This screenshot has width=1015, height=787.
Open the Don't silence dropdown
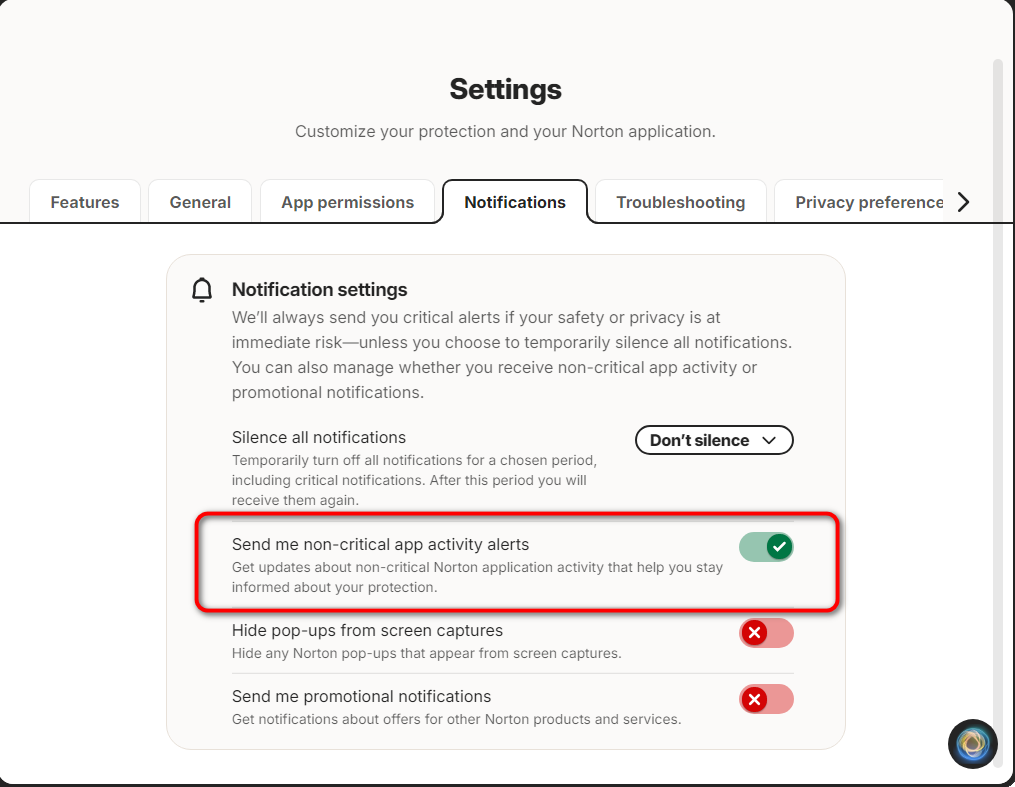(714, 440)
